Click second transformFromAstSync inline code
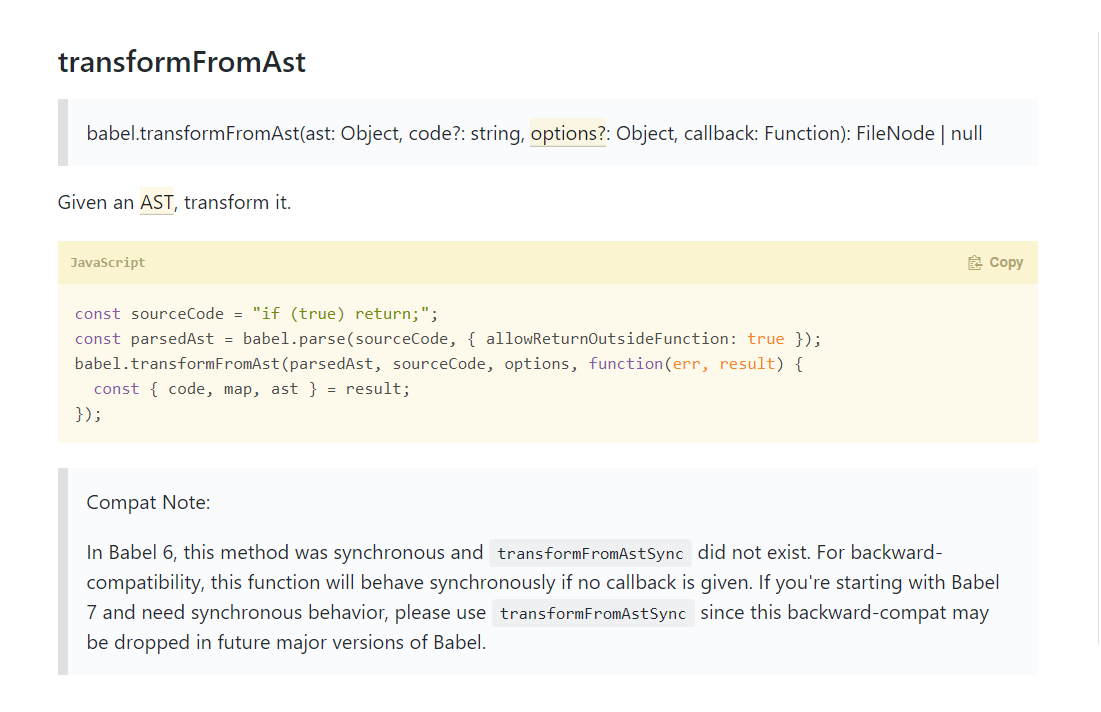Viewport: 1101px width, 712px height. pyautogui.click(x=593, y=613)
